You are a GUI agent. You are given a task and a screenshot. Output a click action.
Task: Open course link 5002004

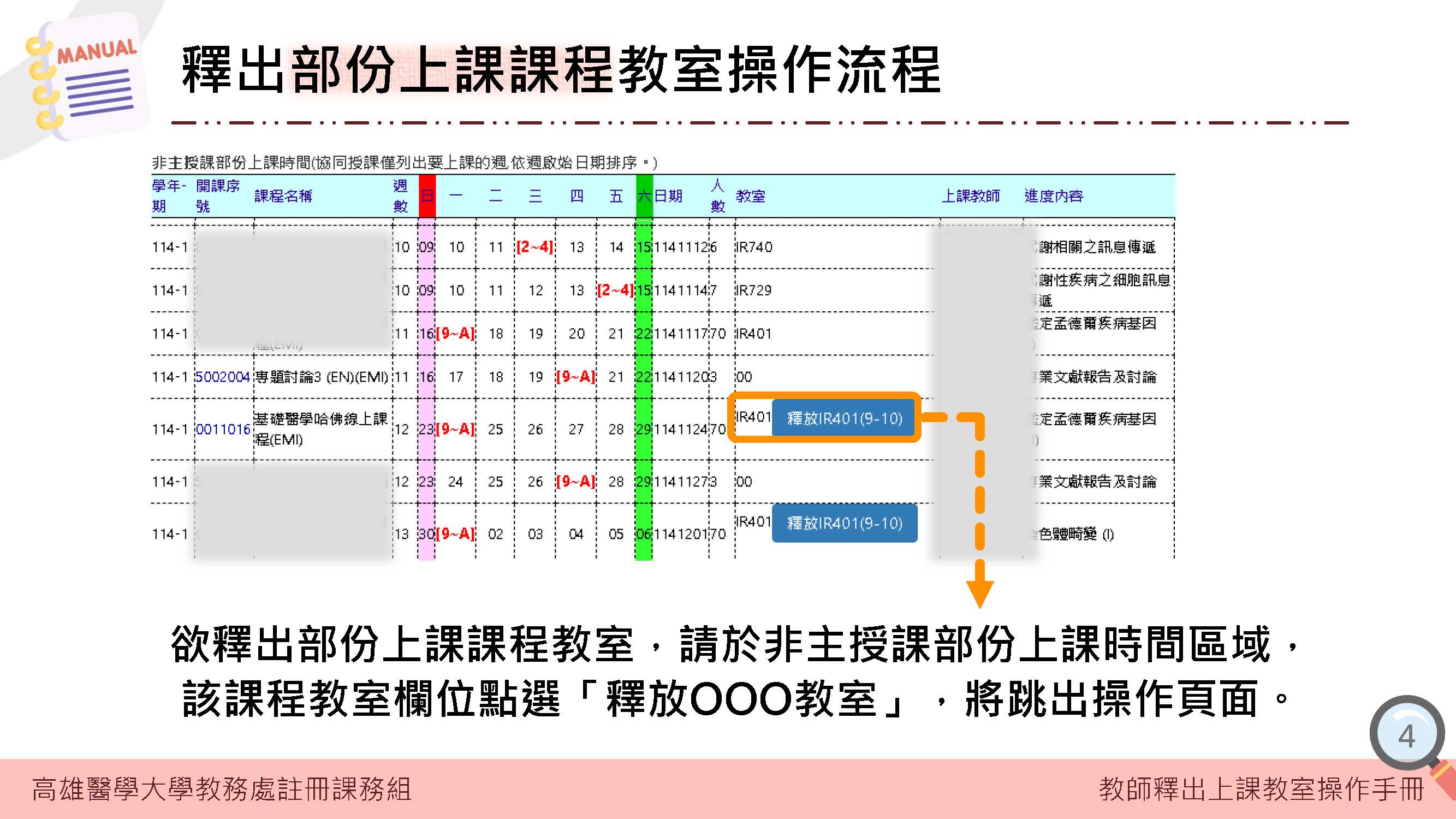pos(223,376)
